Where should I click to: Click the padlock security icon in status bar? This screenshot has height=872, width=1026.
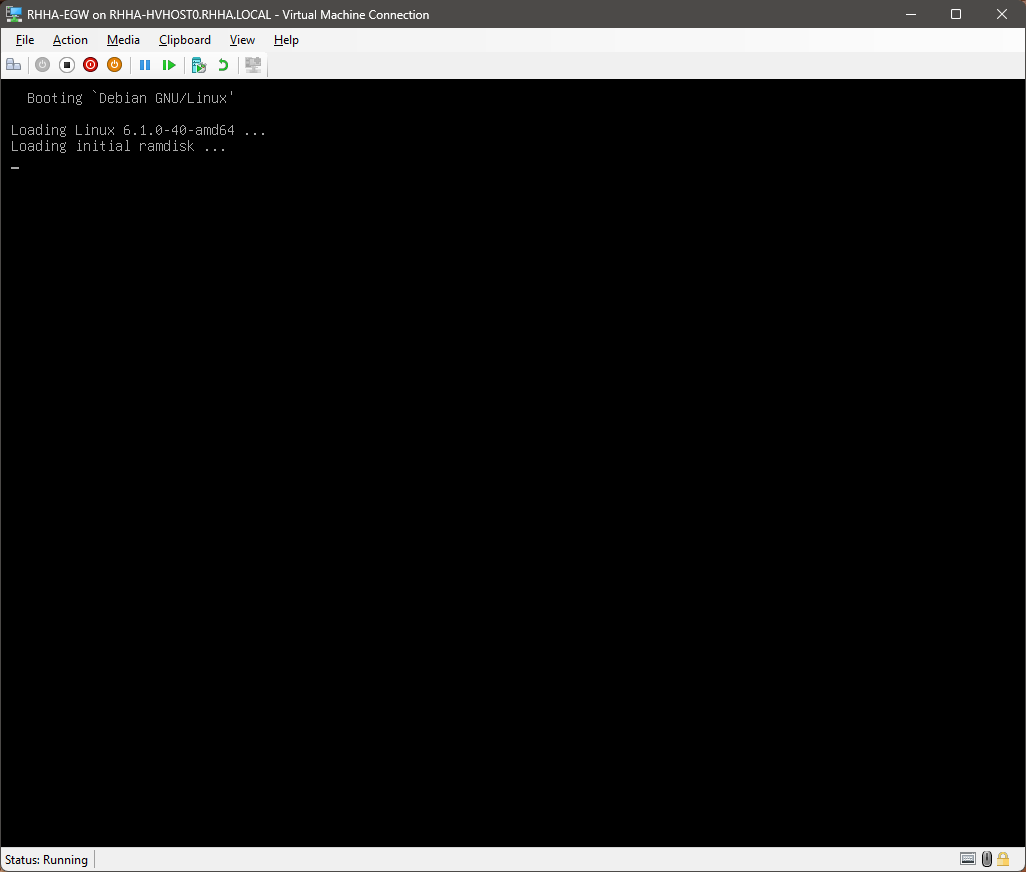1003,859
